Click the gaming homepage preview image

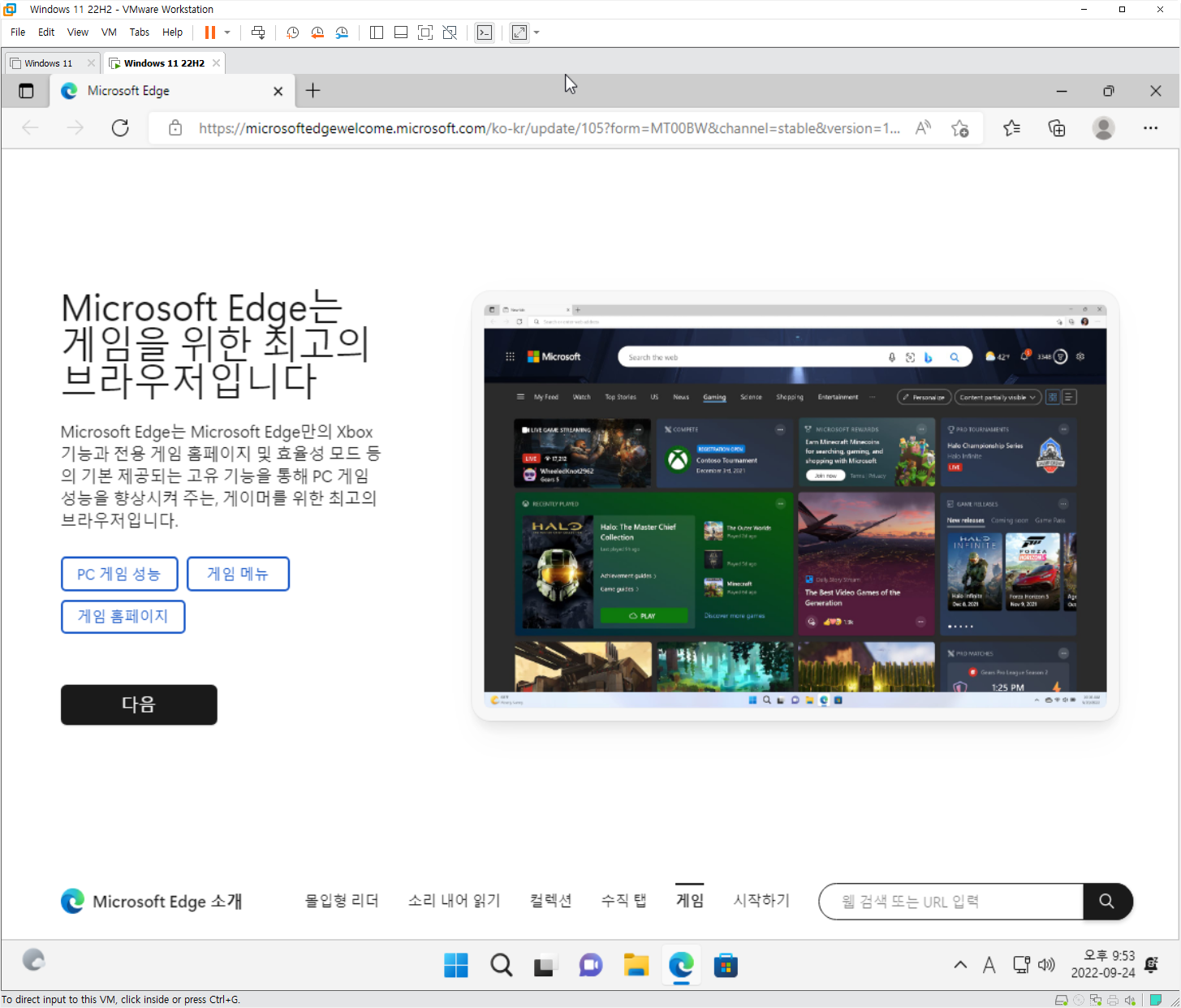[x=795, y=506]
